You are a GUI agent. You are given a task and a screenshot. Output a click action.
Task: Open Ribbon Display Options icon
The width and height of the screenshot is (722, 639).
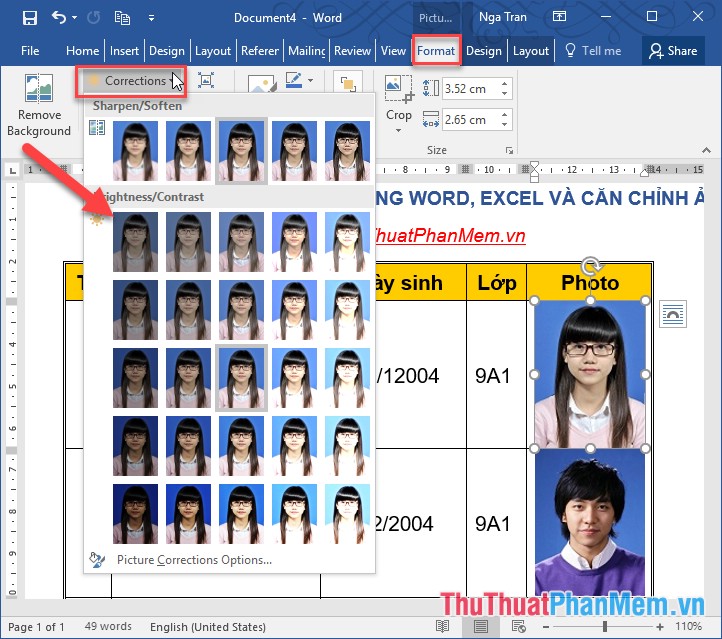click(x=559, y=17)
